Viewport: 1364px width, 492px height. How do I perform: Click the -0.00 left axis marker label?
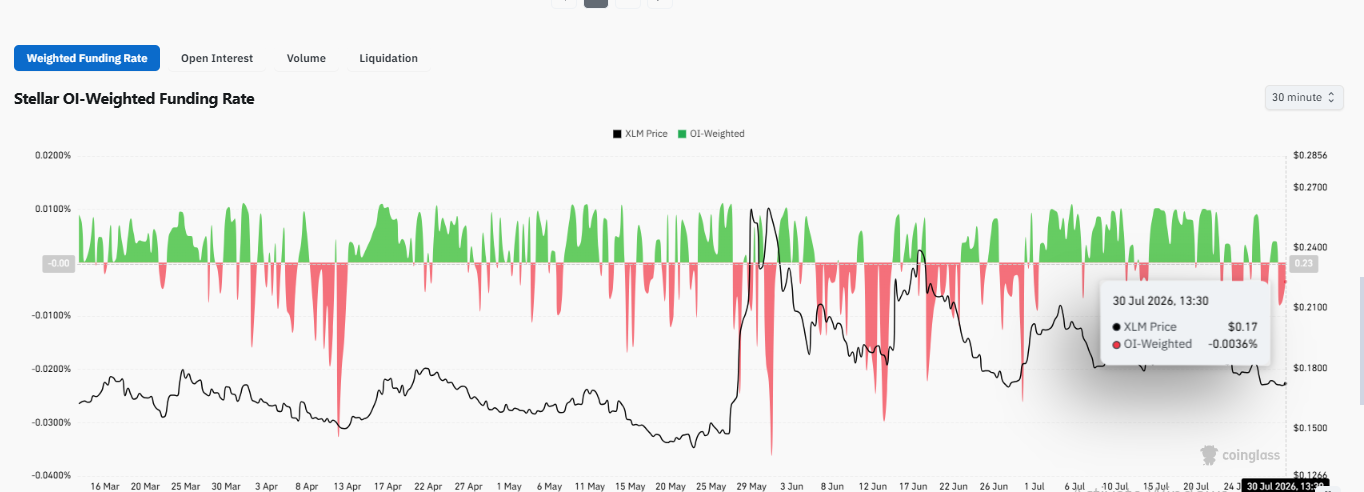tap(59, 264)
